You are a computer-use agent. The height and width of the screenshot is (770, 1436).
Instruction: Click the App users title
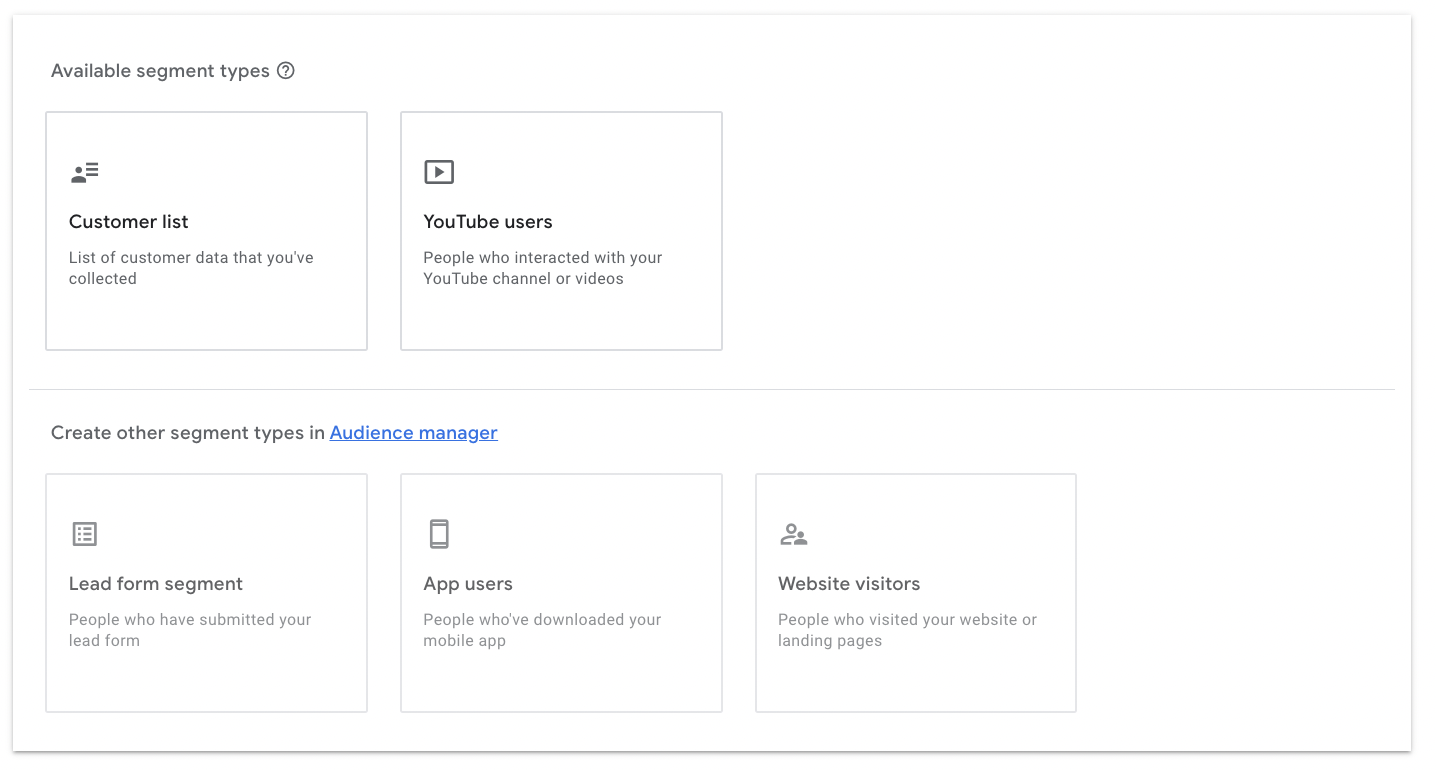[468, 584]
